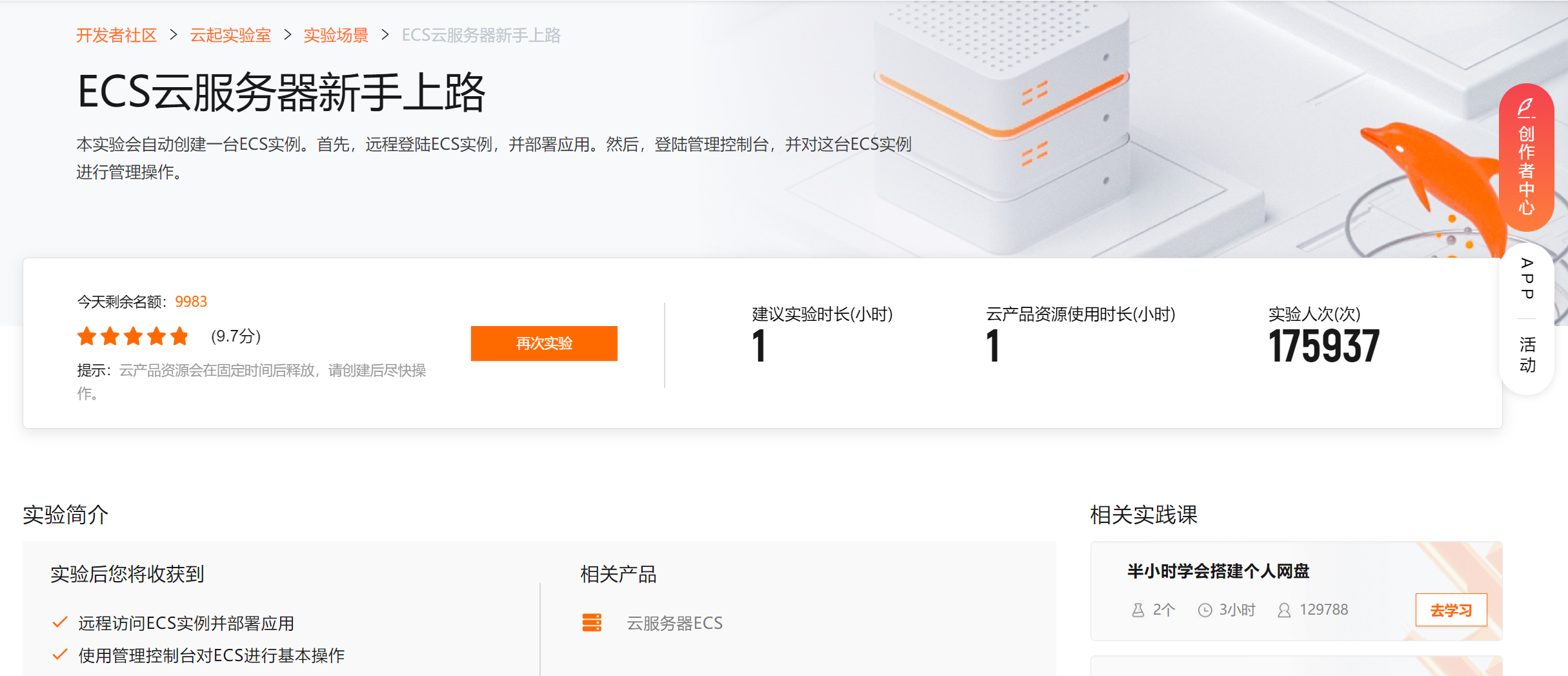Click the 实验人次(次) label
Screen dimensions: 1568x676
point(1314,314)
